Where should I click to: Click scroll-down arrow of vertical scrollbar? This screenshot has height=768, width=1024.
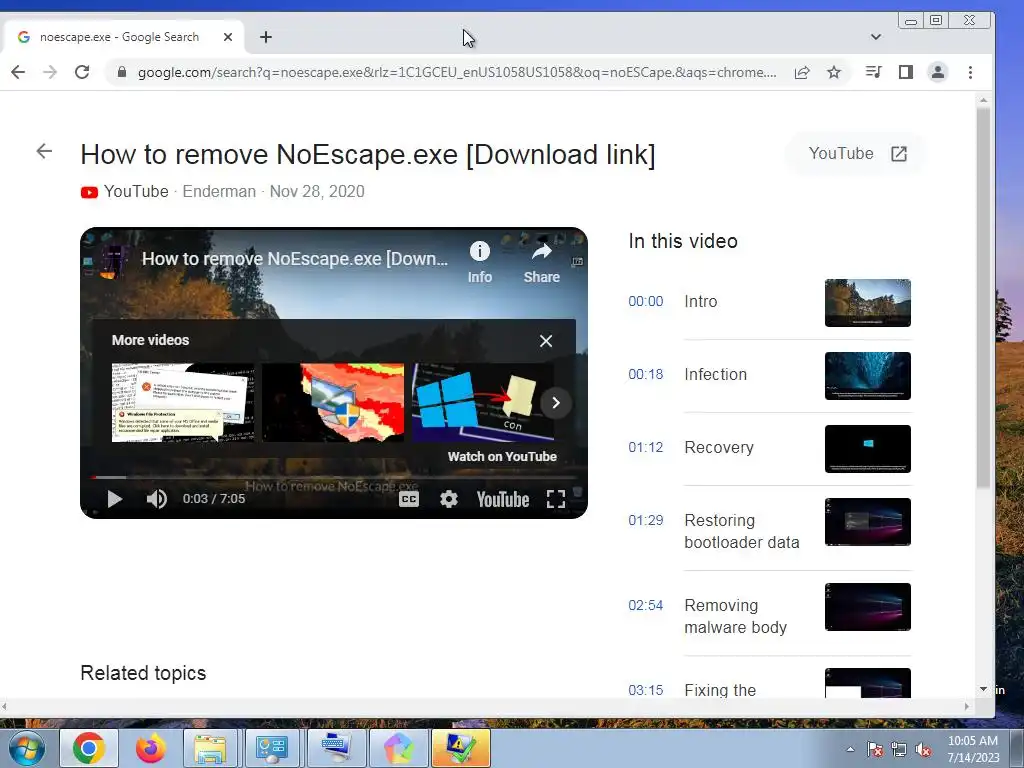coord(984,689)
